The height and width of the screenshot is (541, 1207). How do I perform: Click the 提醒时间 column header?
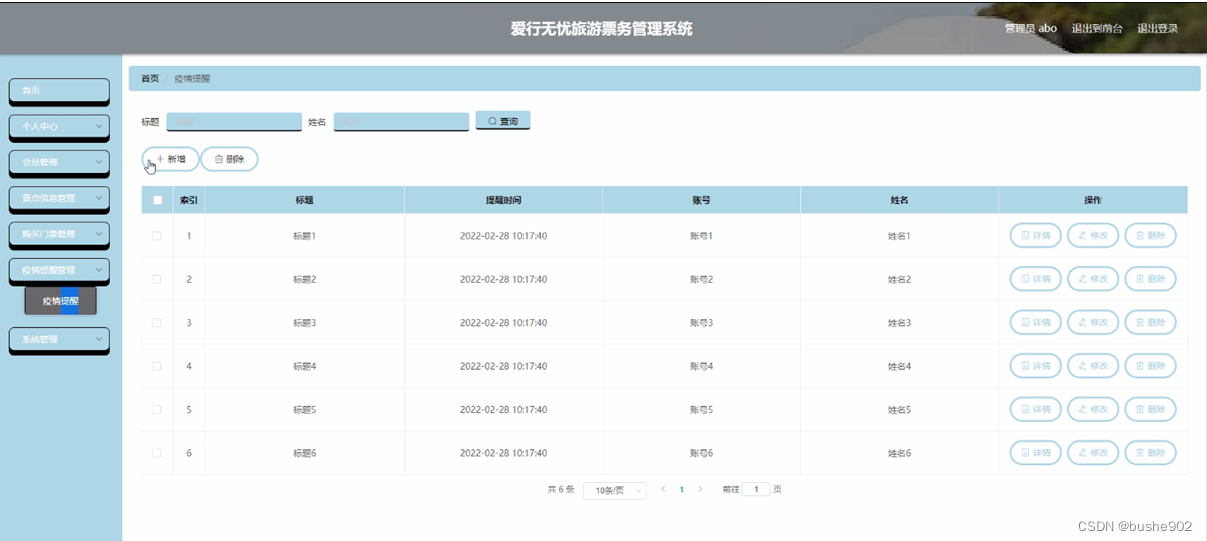pyautogui.click(x=503, y=200)
